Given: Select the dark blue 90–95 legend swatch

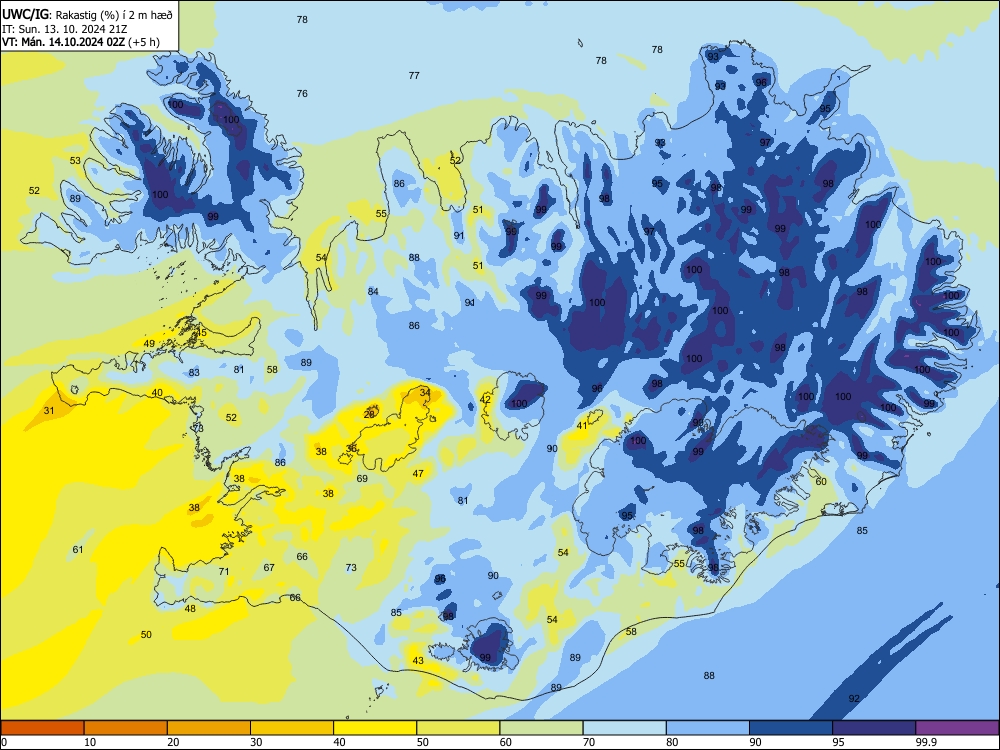Looking at the screenshot, I should (791, 728).
